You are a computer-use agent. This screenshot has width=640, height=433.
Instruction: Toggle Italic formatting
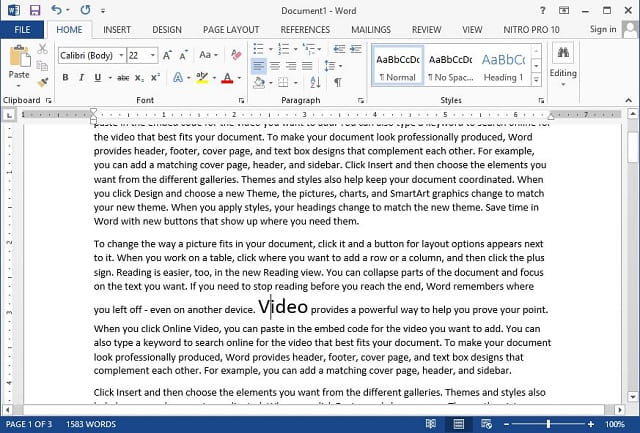point(81,78)
